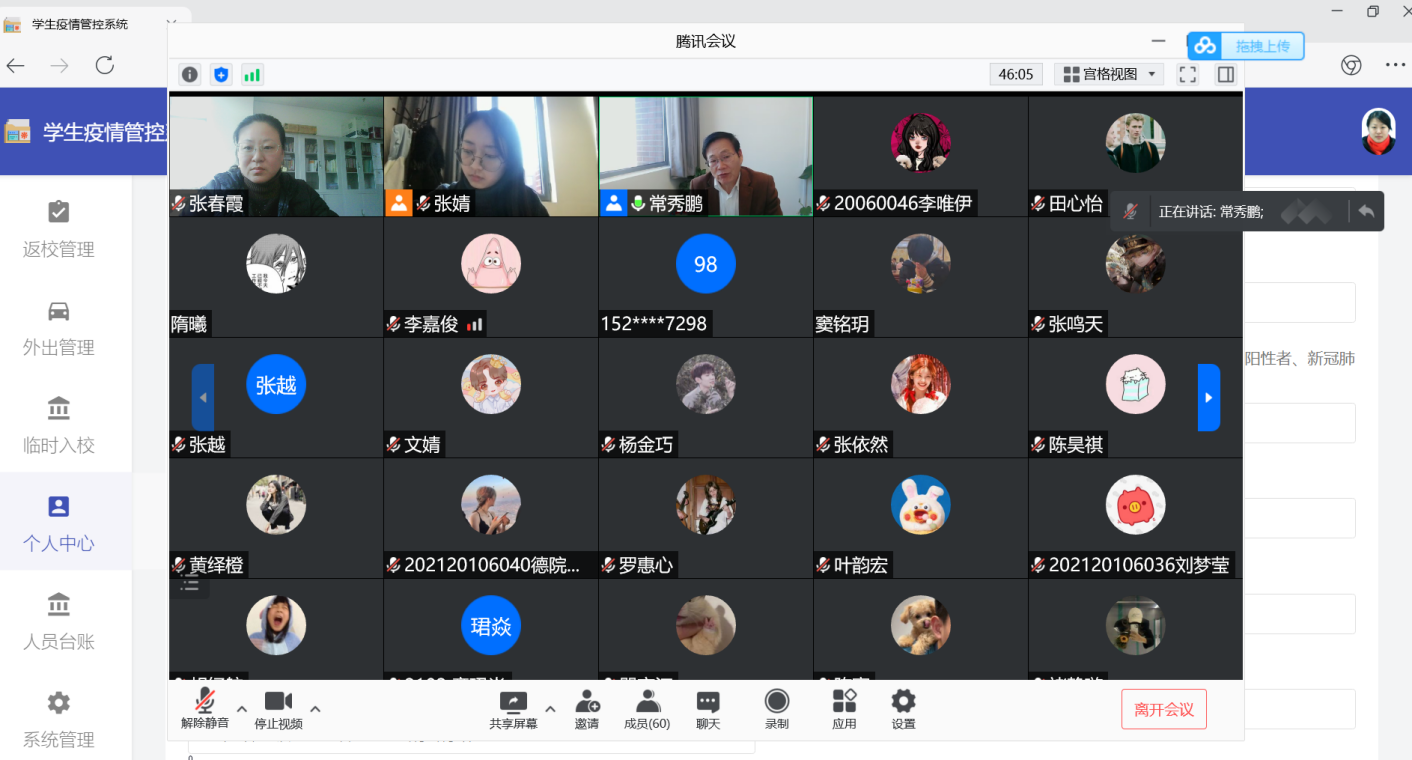Select 返校管理 in the sidebar
The image size is (1412, 760).
tap(59, 228)
